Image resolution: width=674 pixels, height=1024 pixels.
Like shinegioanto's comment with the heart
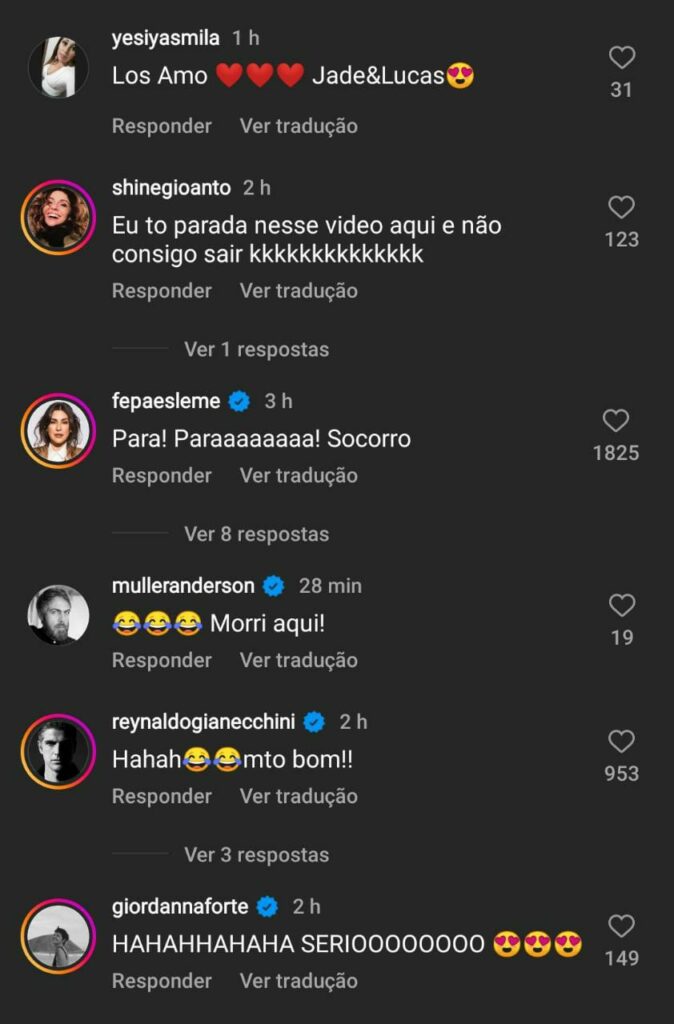(621, 207)
